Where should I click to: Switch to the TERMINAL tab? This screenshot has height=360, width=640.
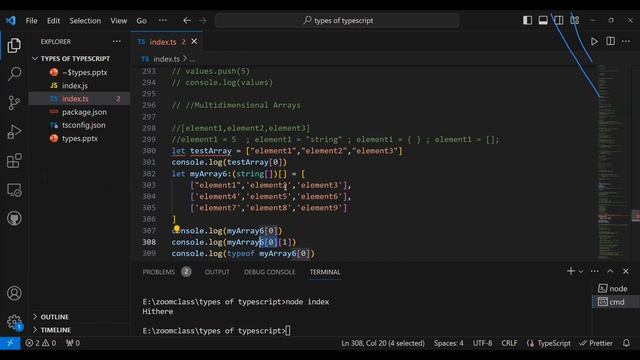point(325,272)
